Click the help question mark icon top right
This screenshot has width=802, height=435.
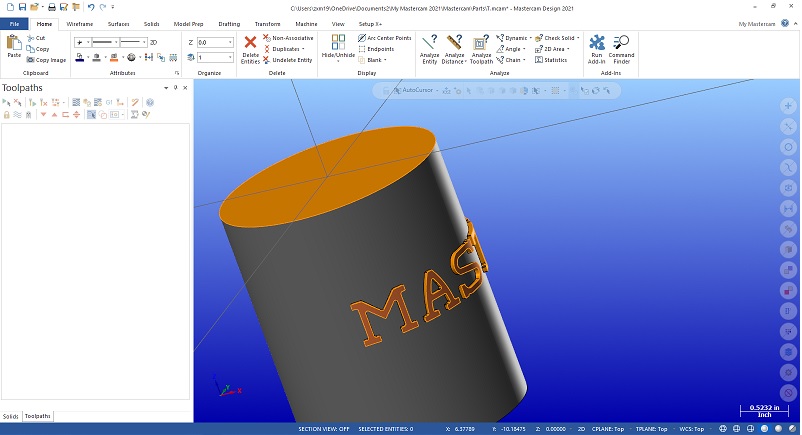[785, 24]
